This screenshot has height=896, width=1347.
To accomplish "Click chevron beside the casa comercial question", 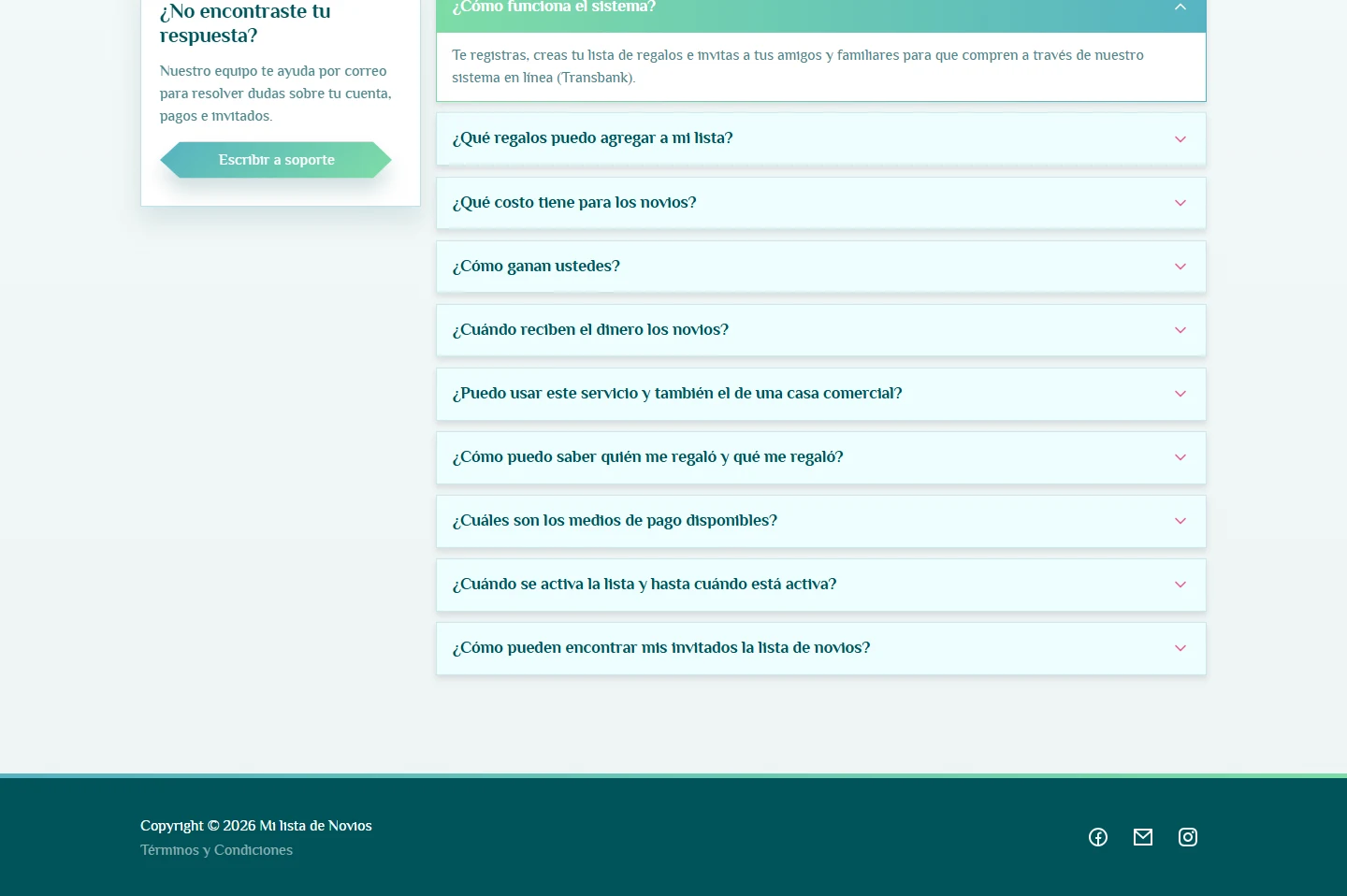I will pyautogui.click(x=1180, y=394).
